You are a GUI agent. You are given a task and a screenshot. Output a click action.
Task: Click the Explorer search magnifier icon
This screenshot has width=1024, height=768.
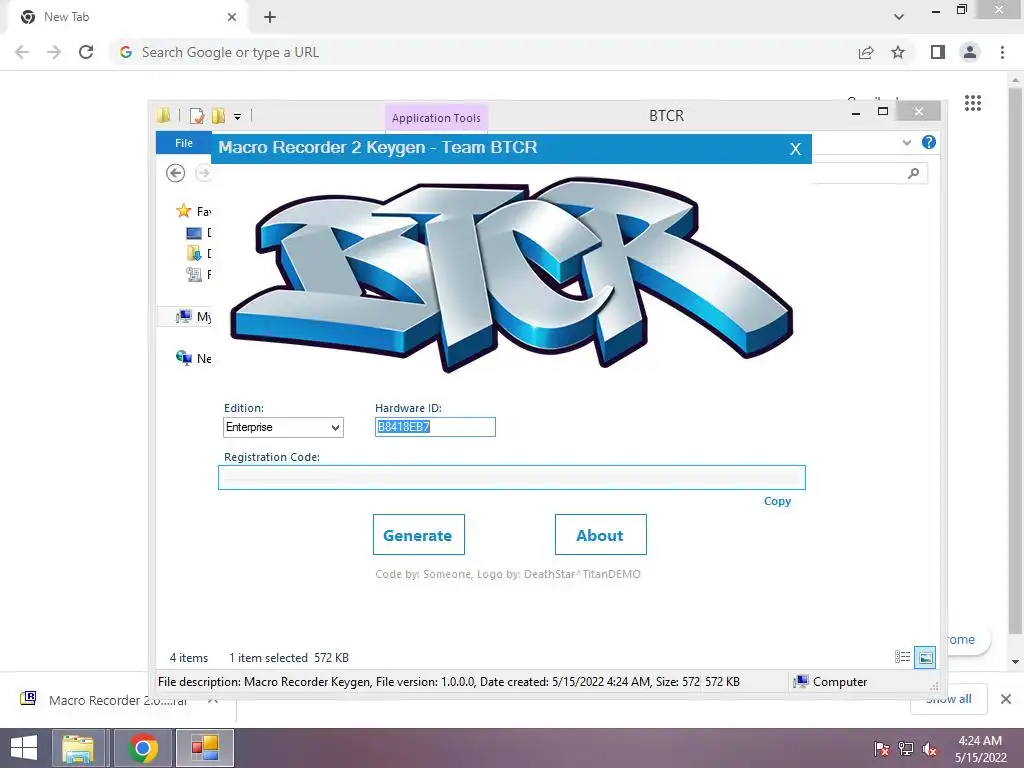[913, 173]
